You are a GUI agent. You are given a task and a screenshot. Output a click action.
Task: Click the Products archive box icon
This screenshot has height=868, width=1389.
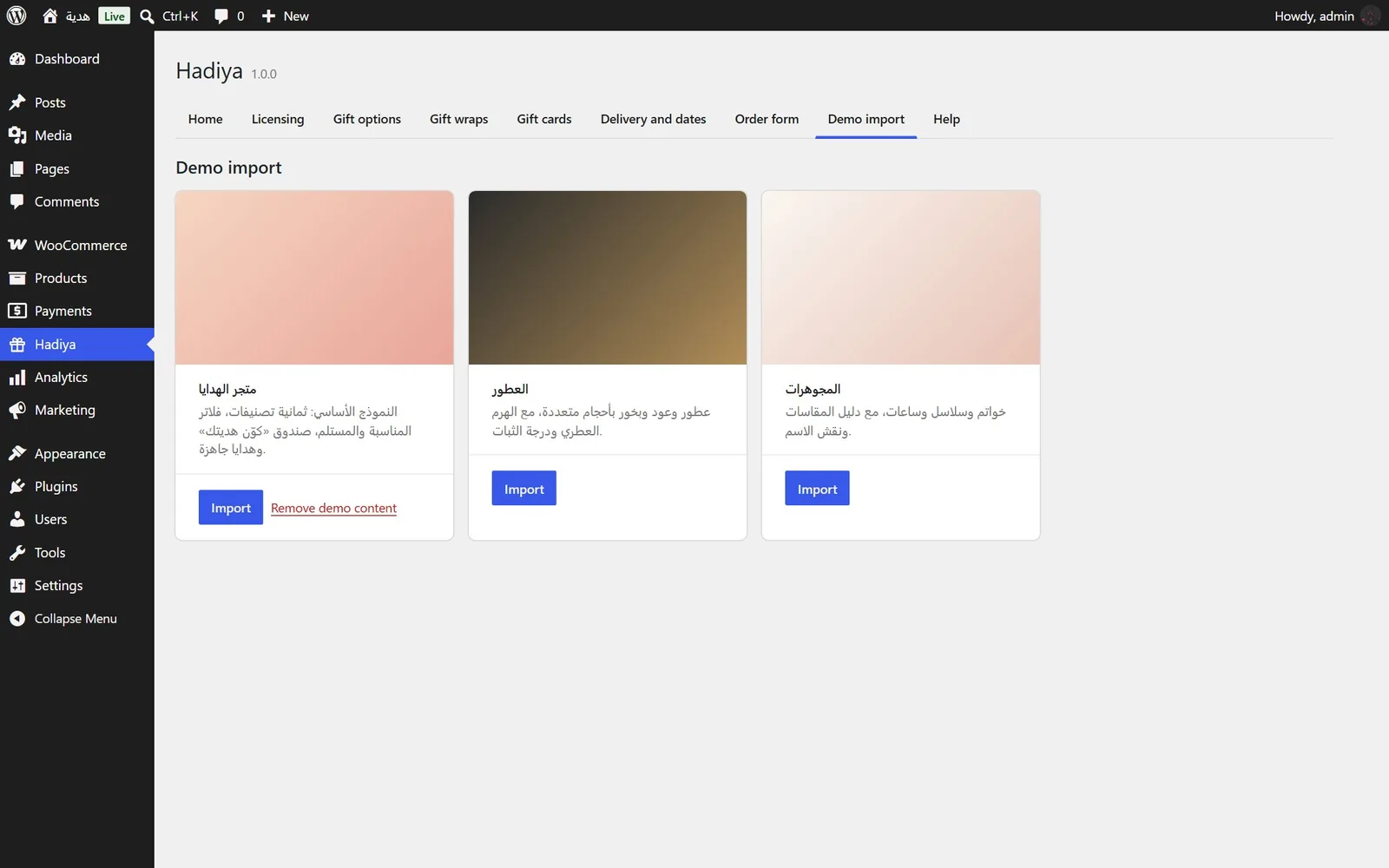click(17, 278)
